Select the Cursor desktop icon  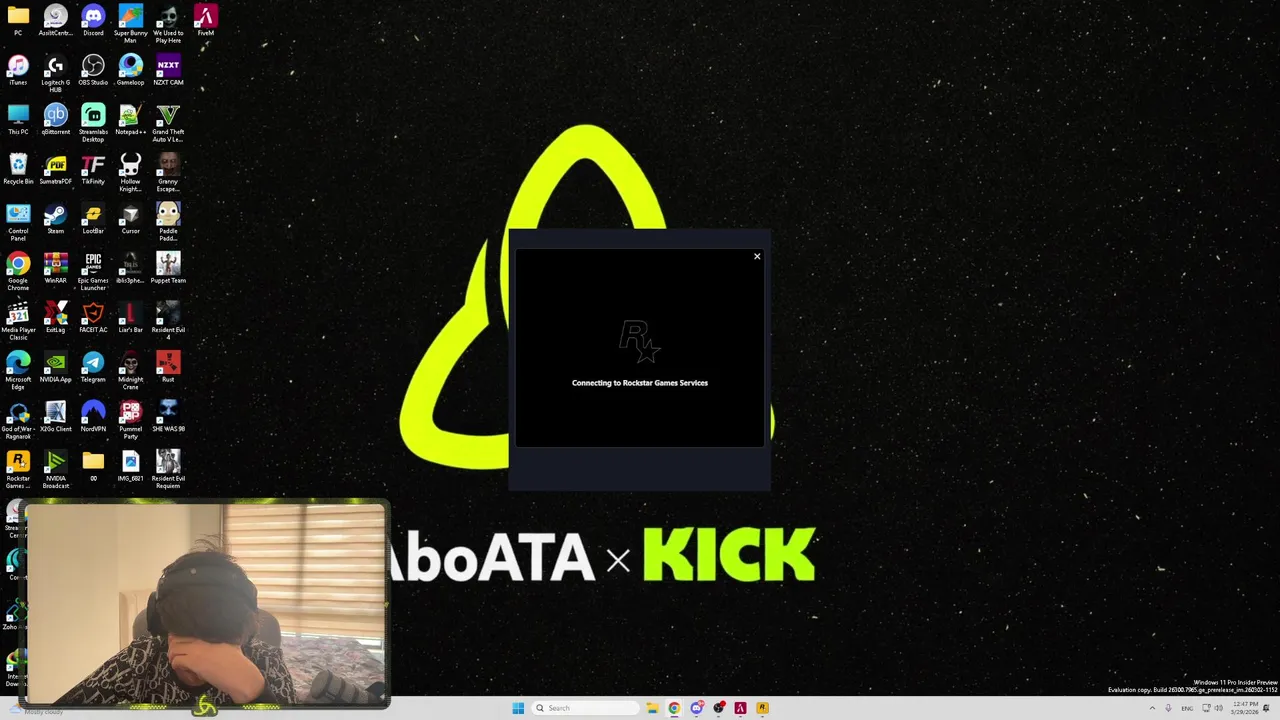click(x=130, y=219)
